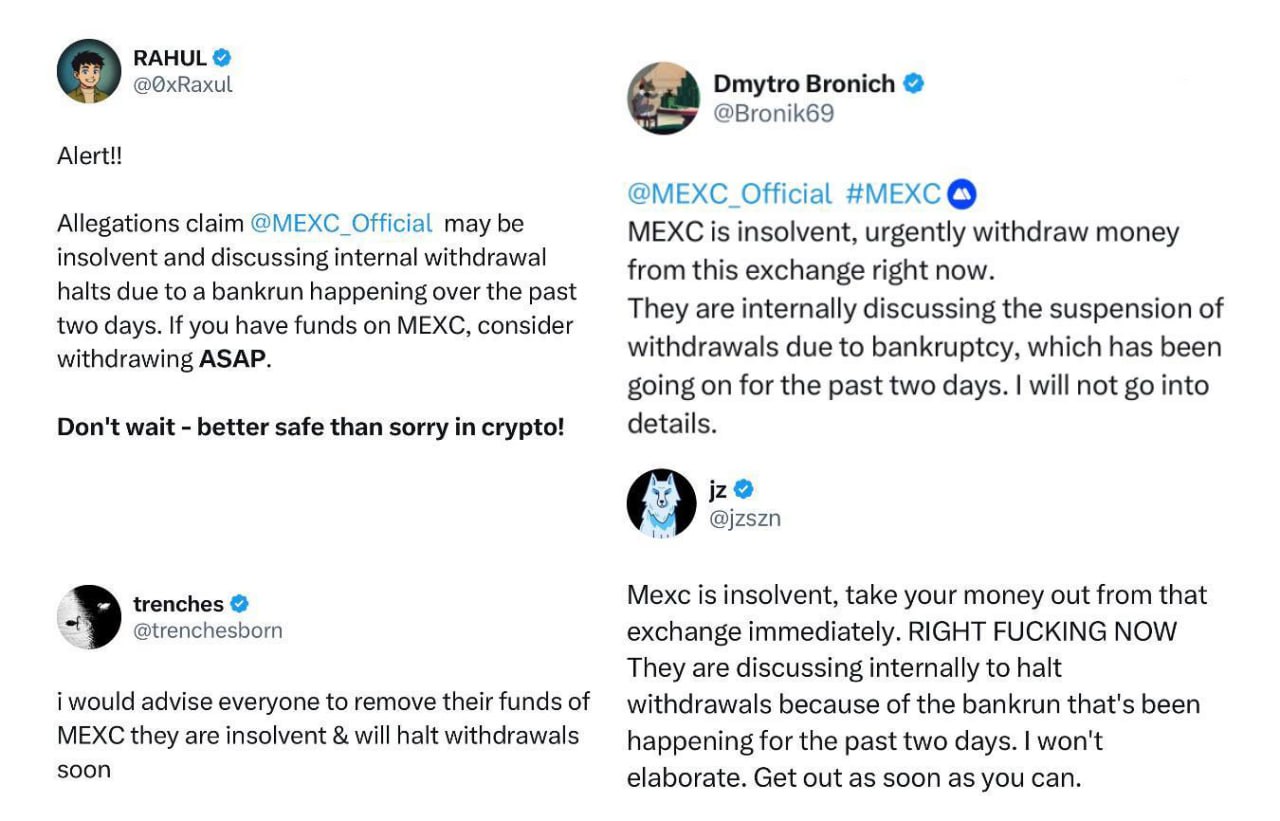Open the @jzszn handle

(x=744, y=518)
